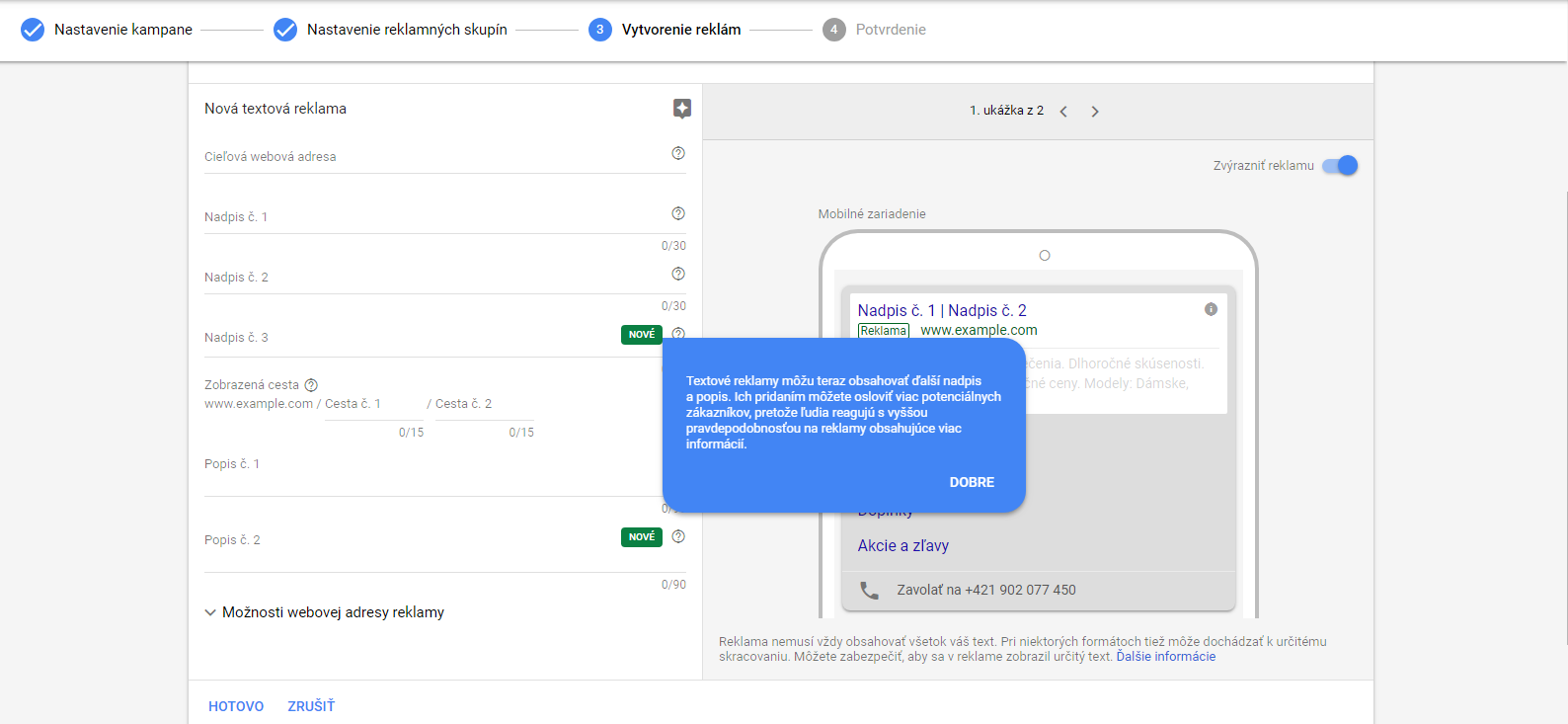This screenshot has width=1568, height=724.
Task: Click the NOVÉ badge beside Nadpis č. 3
Action: tap(642, 335)
